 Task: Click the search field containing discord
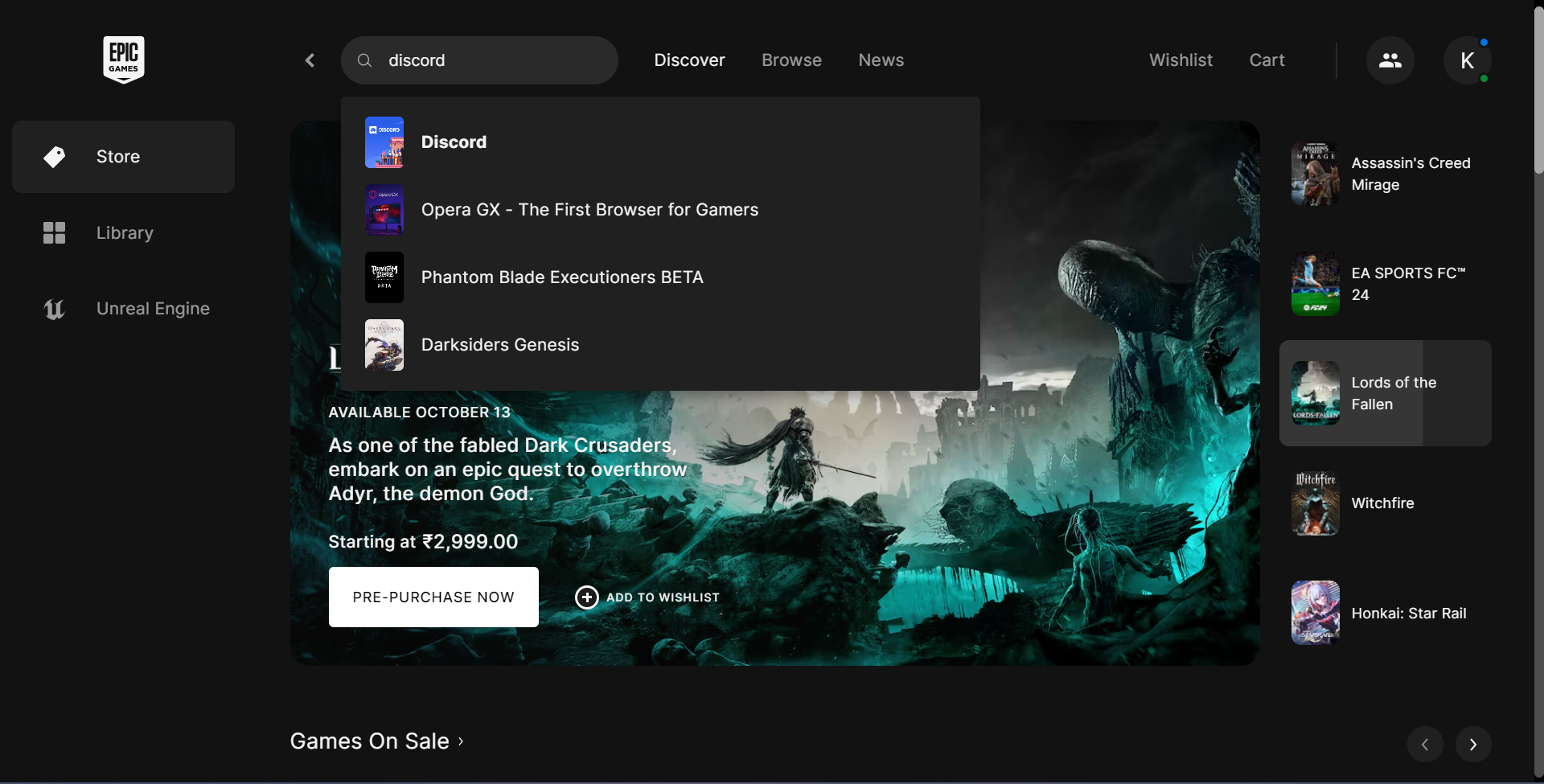[480, 60]
